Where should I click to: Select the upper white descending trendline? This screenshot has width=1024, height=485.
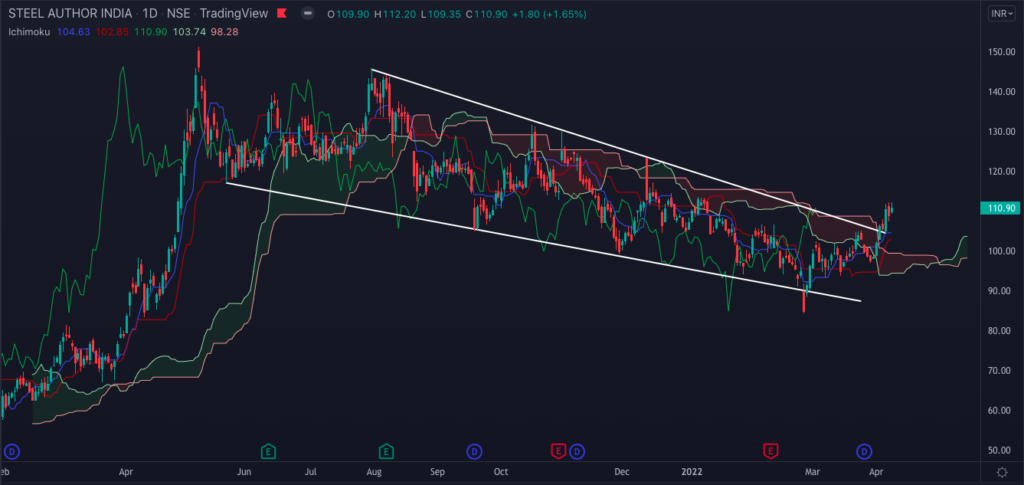(627, 150)
